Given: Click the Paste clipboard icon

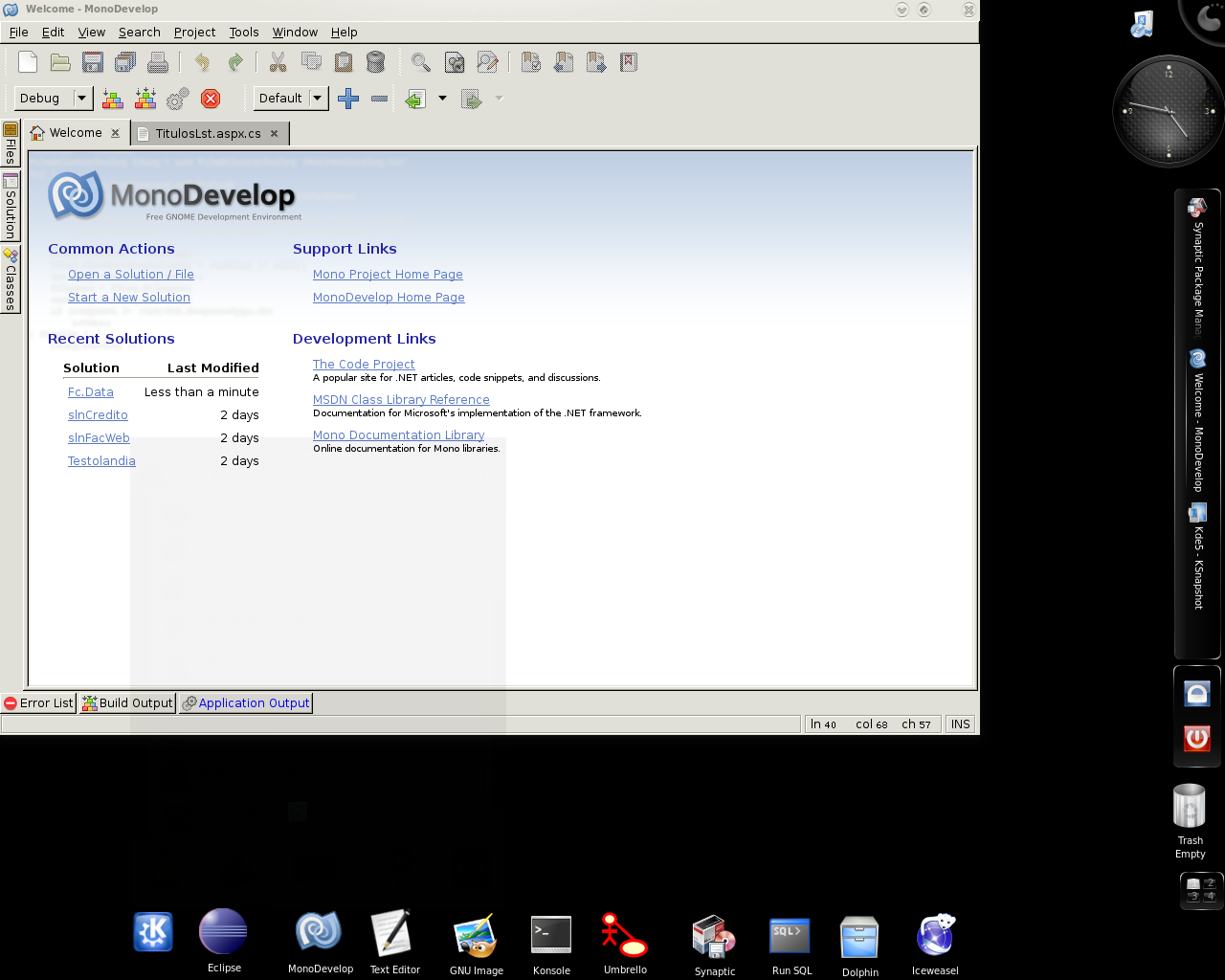Looking at the screenshot, I should coord(344,63).
